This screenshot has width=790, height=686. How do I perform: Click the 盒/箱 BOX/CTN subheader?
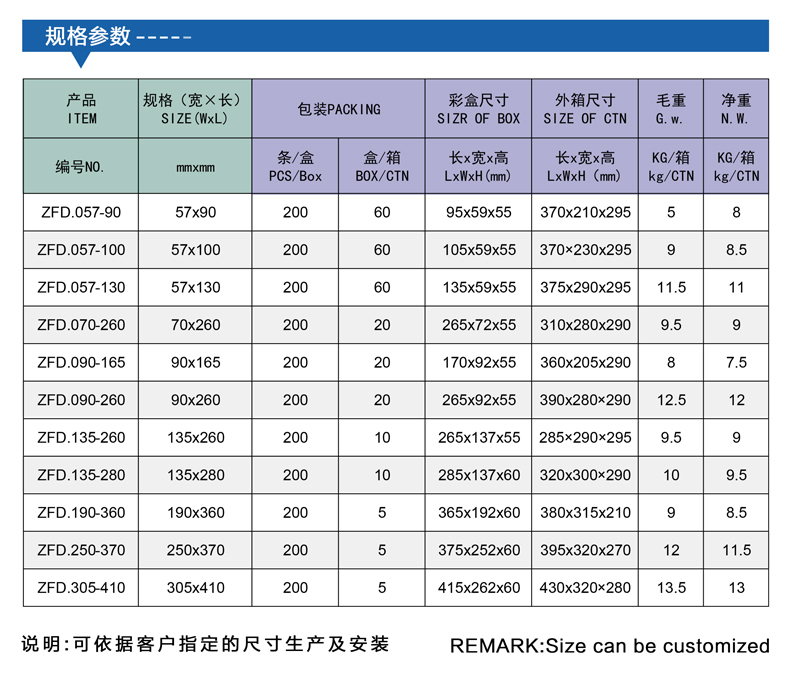[382, 166]
